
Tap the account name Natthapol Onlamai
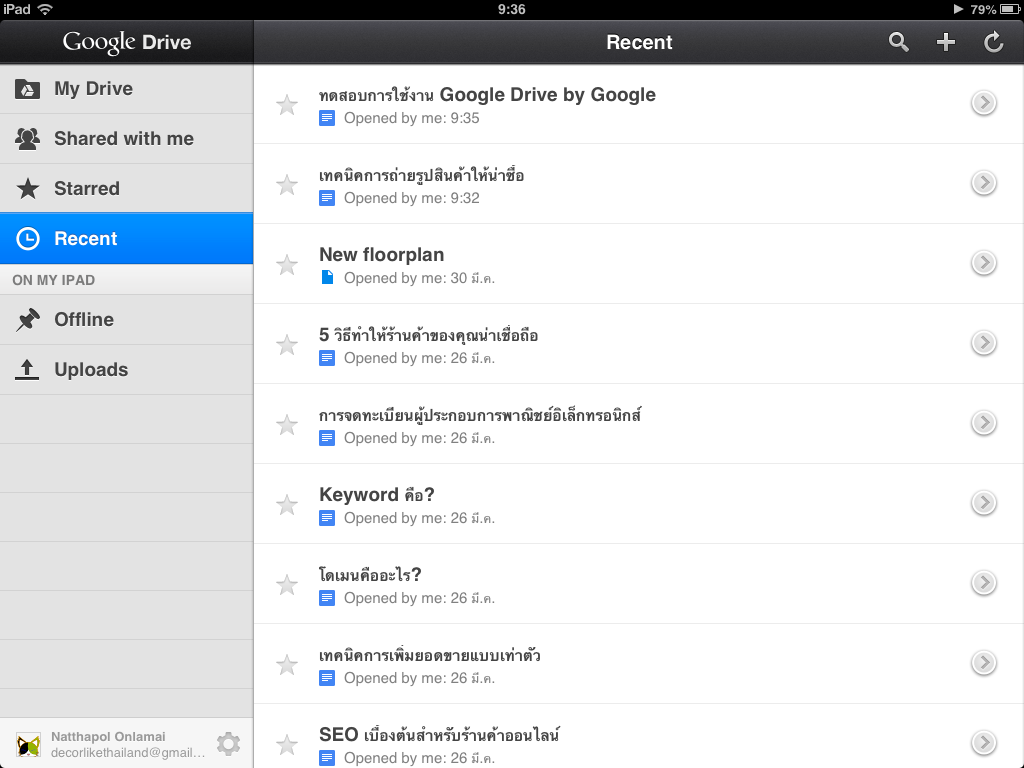pyautogui.click(x=108, y=737)
